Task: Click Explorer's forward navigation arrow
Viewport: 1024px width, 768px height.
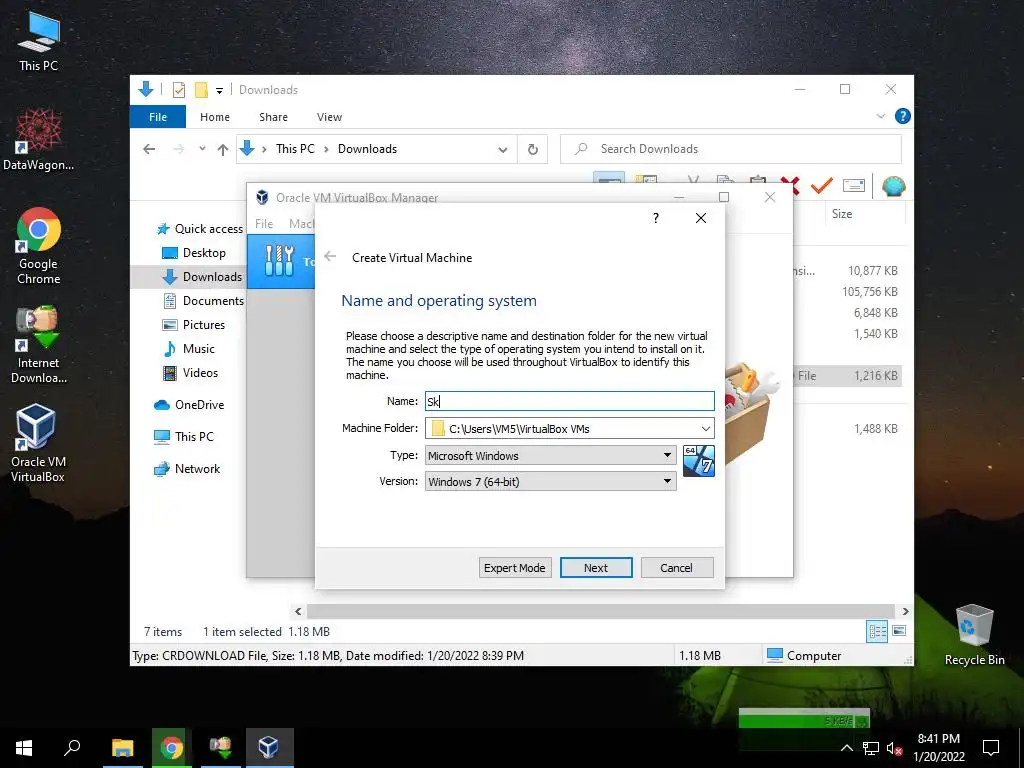Action: 178,149
